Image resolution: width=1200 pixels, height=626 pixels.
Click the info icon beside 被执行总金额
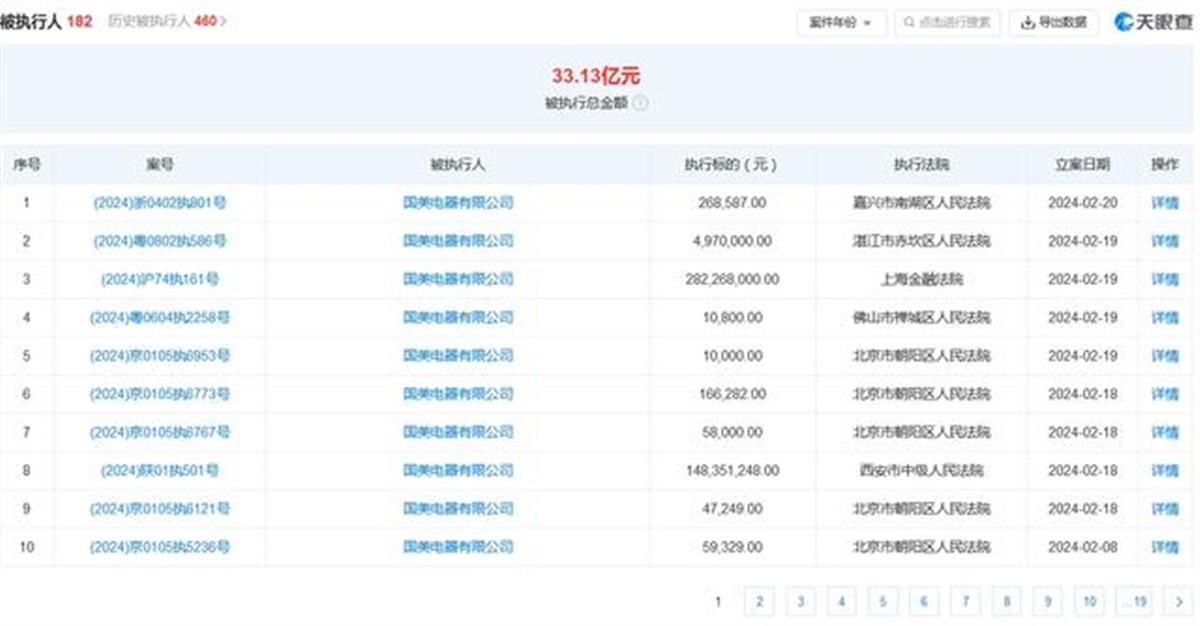pos(640,103)
